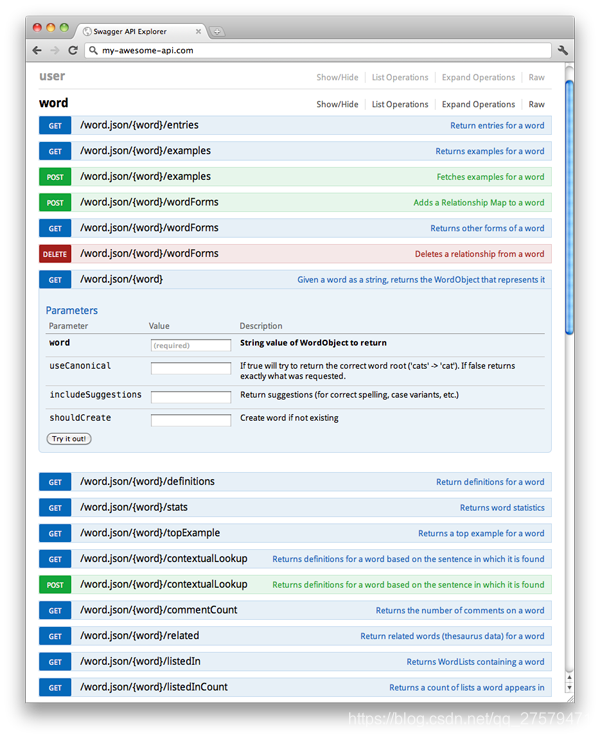Collapse the word section heading

pos(54,103)
